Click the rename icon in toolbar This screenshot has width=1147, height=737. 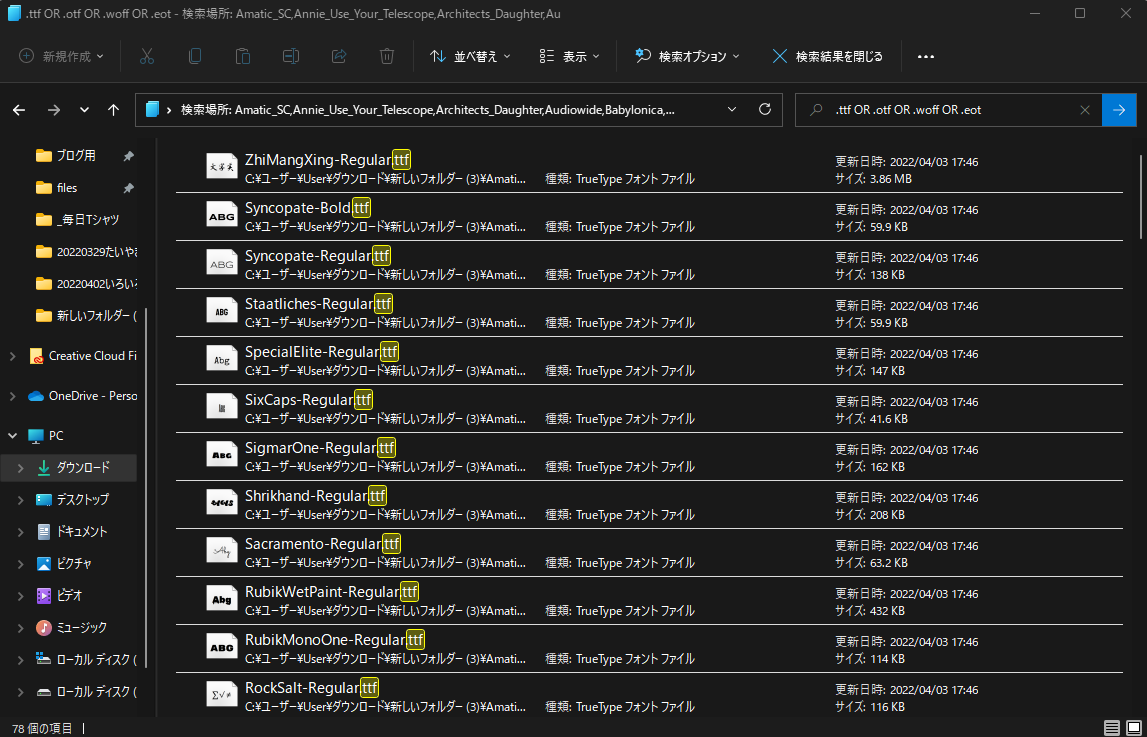291,56
